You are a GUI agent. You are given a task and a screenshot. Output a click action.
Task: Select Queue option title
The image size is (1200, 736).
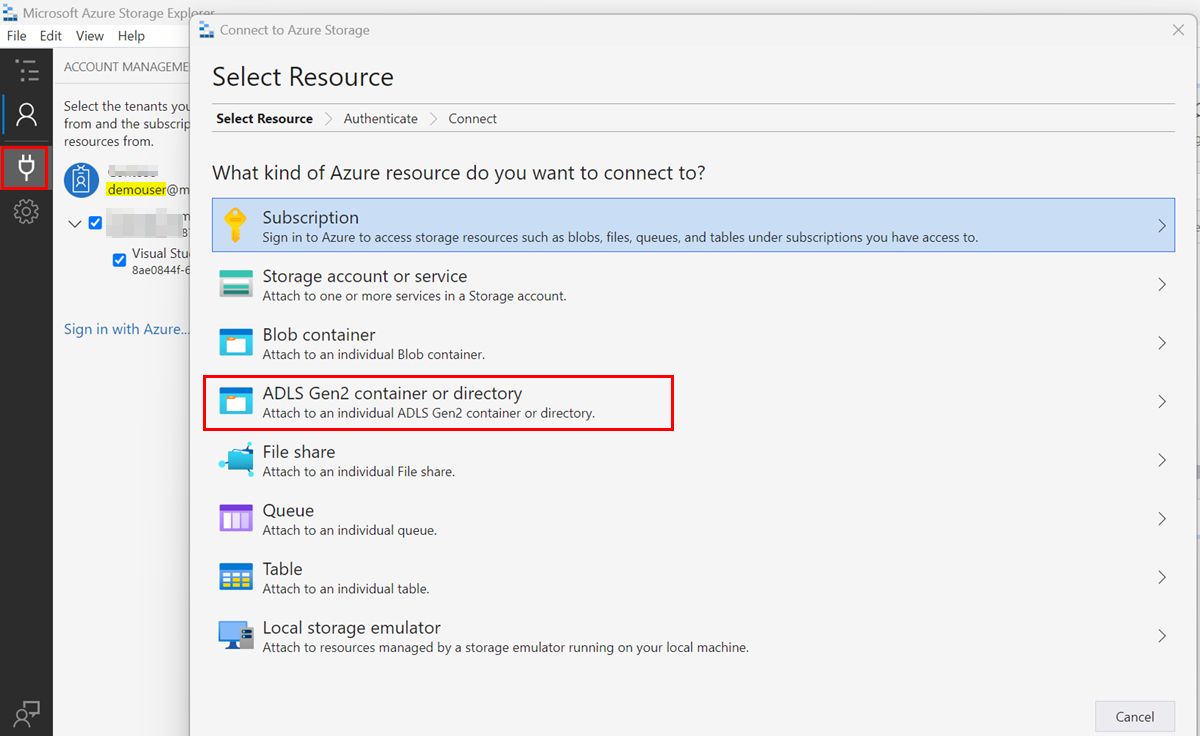(x=288, y=510)
